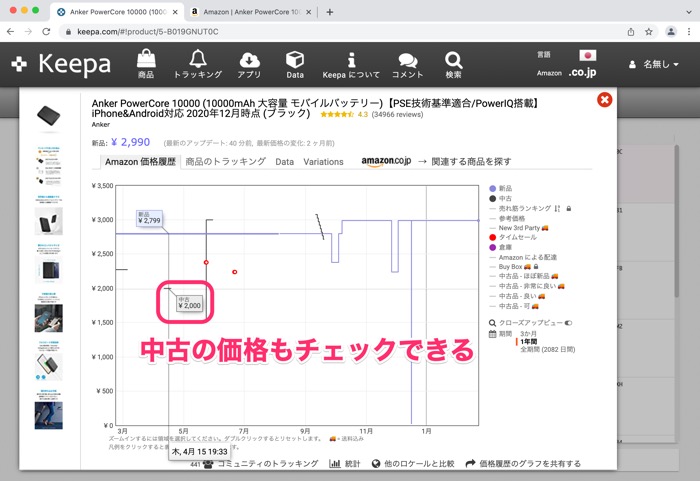The image size is (700, 481).
Task: Open the コメント speech bubbles icon
Action: point(407,64)
